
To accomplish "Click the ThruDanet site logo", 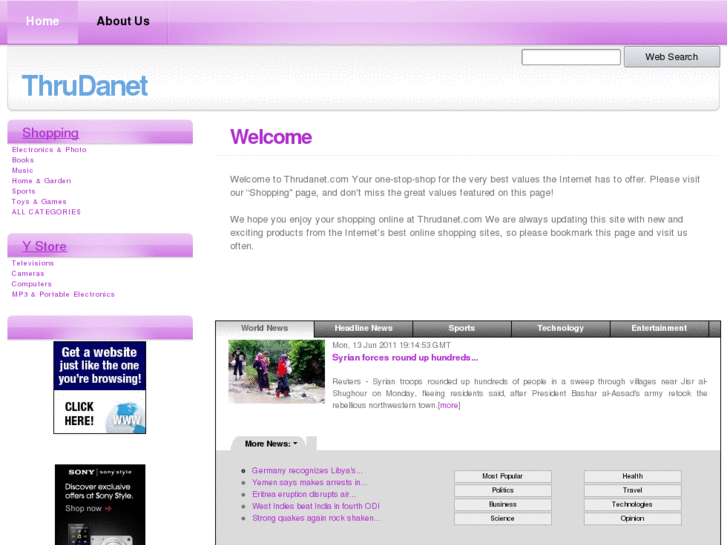I will tap(84, 86).
